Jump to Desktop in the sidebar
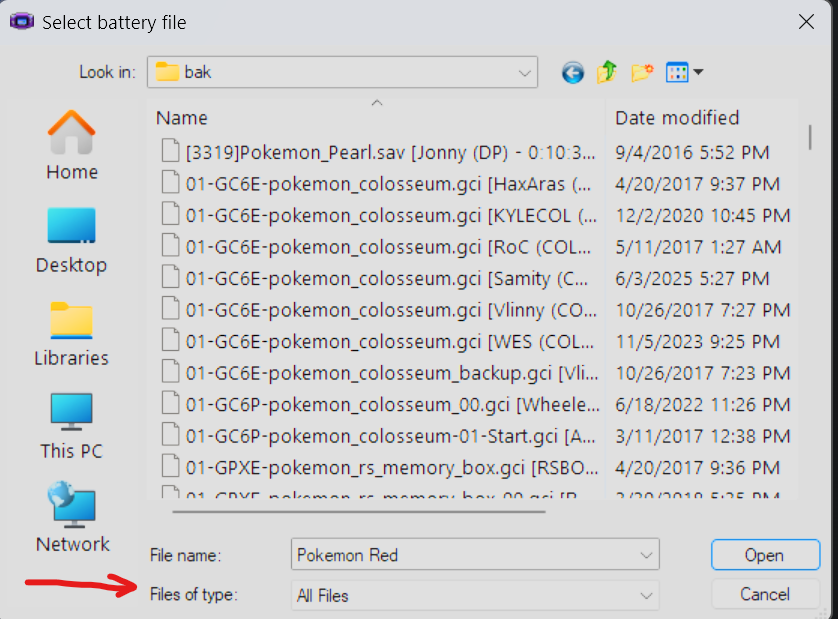The height and width of the screenshot is (619, 838). pos(72,240)
